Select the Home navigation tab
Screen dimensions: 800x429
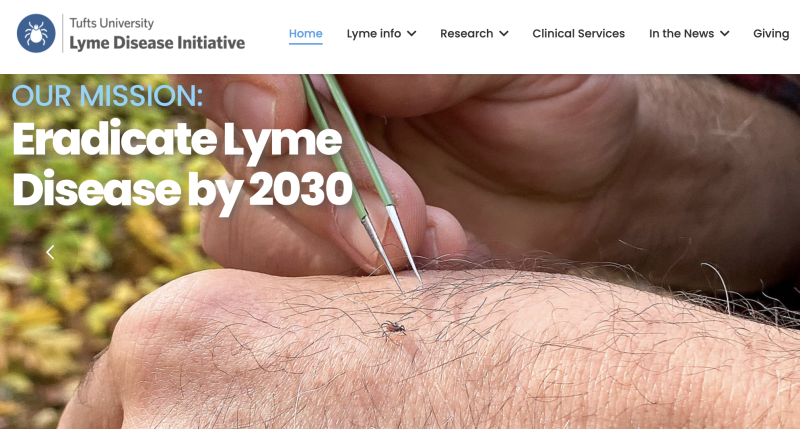pos(306,34)
